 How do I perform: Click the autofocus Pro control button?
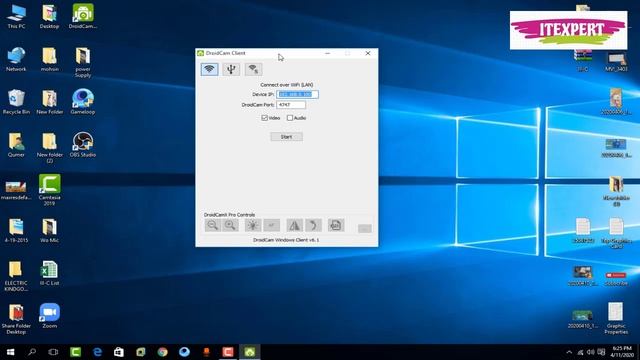[x=271, y=225]
